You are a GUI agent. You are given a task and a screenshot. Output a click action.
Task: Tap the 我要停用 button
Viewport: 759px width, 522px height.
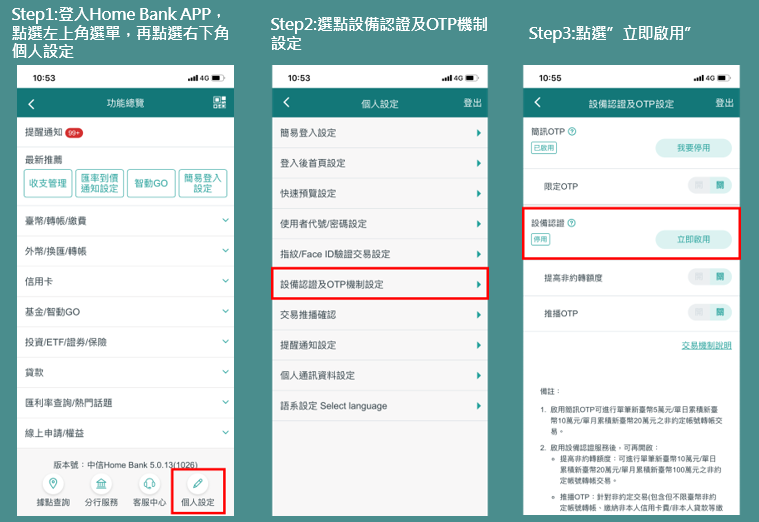(693, 148)
